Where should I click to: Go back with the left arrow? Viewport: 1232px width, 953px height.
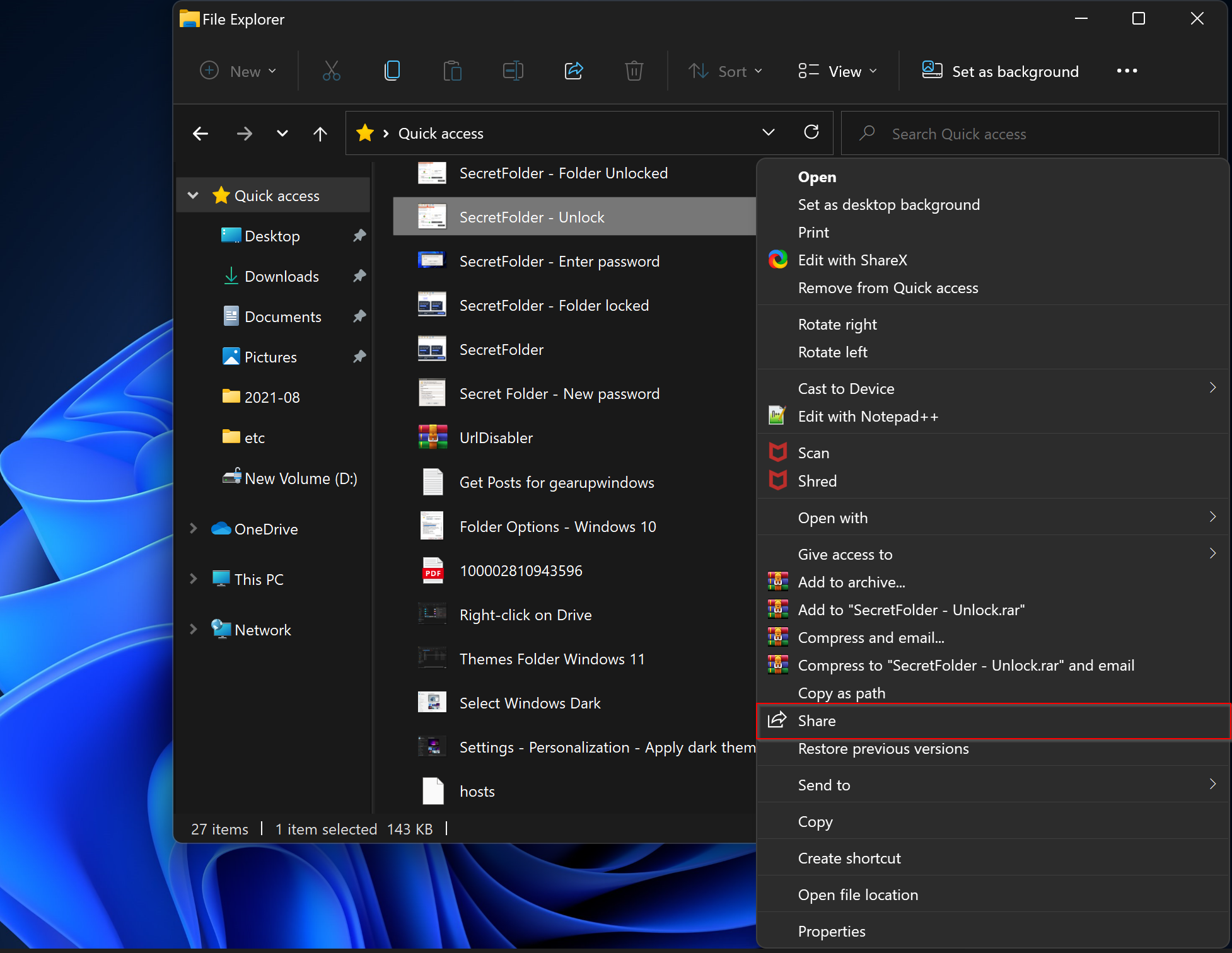200,134
